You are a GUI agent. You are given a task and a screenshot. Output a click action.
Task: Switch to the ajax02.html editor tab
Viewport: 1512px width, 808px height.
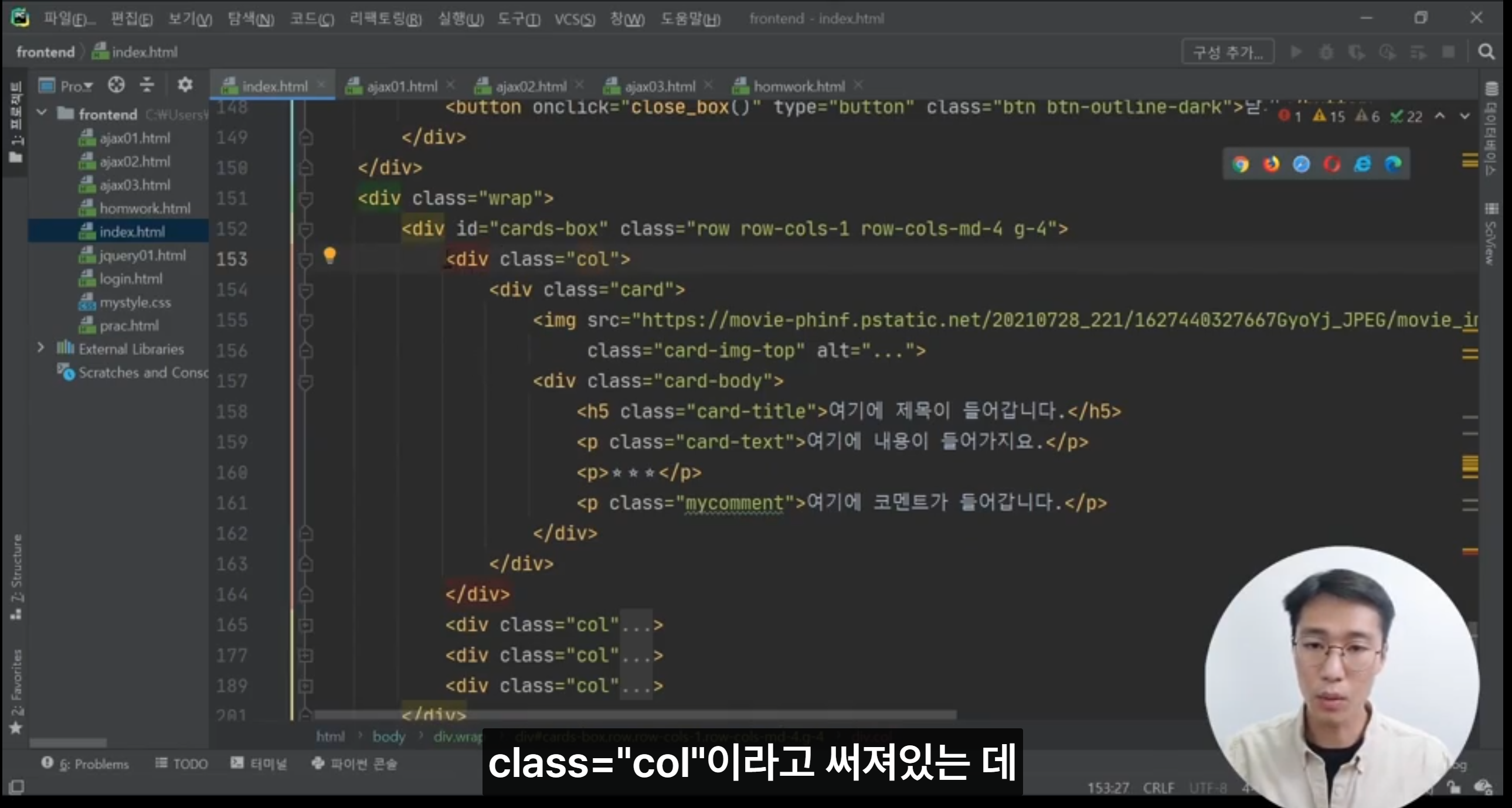[531, 86]
